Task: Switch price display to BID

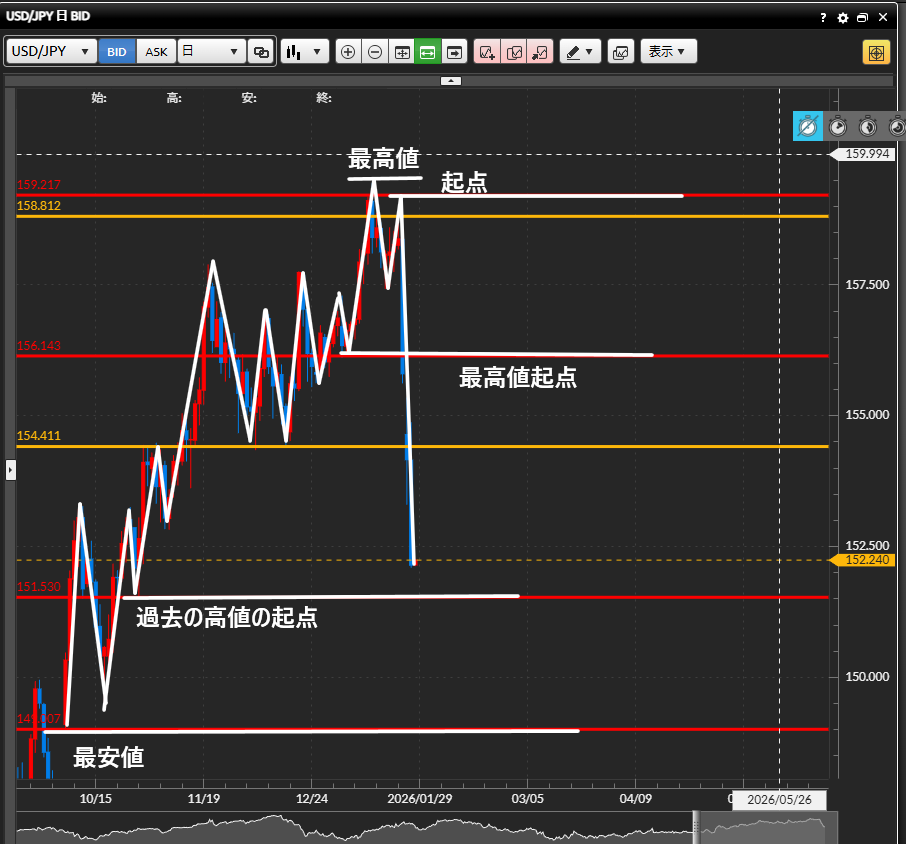Action: [x=117, y=52]
